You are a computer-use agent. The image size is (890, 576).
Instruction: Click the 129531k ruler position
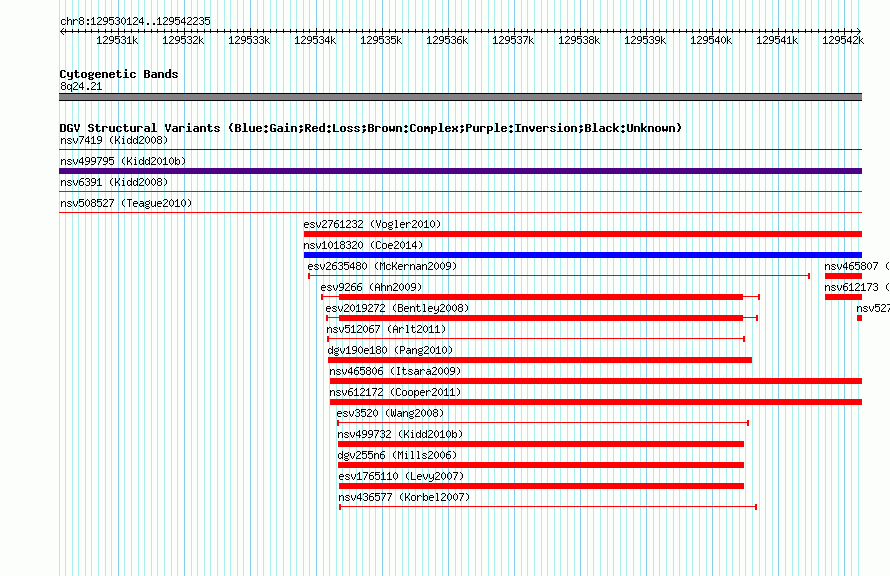(117, 40)
